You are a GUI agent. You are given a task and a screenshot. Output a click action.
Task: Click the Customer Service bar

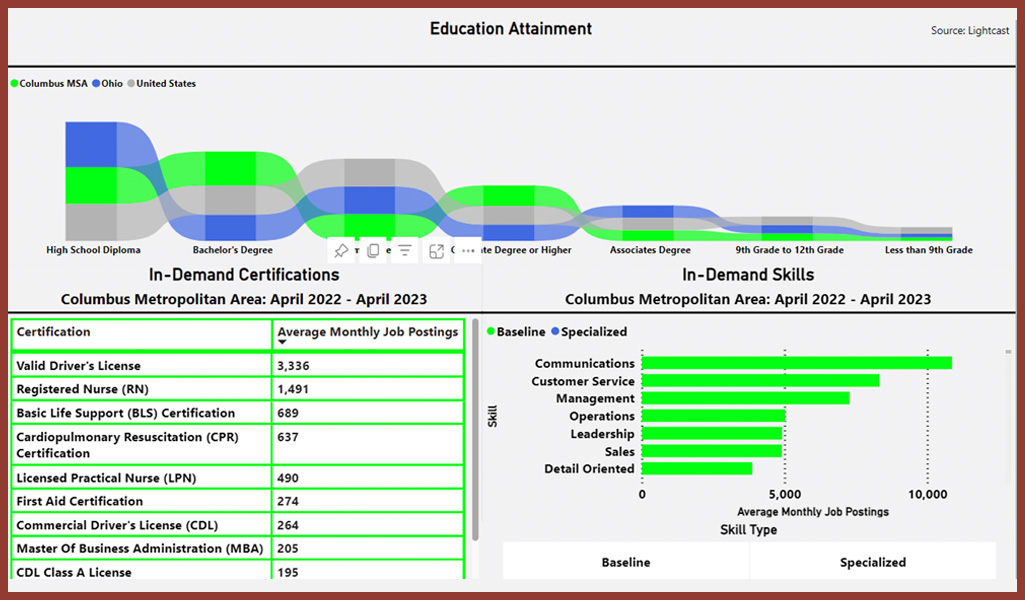(761, 380)
